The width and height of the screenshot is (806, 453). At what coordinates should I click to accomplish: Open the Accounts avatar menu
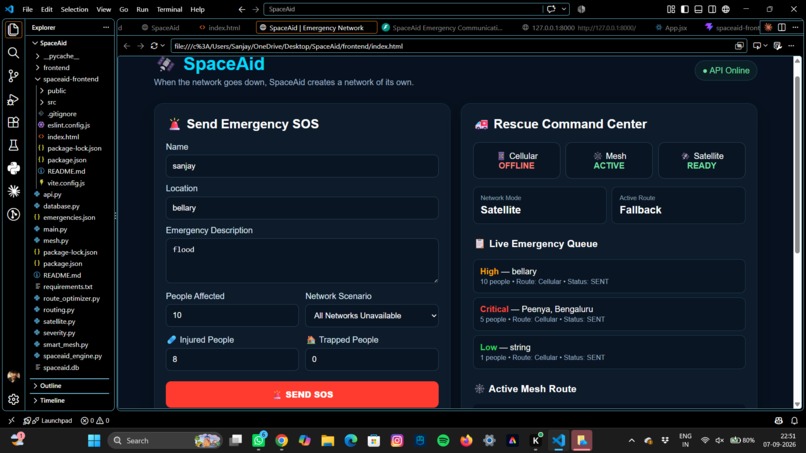[x=13, y=376]
